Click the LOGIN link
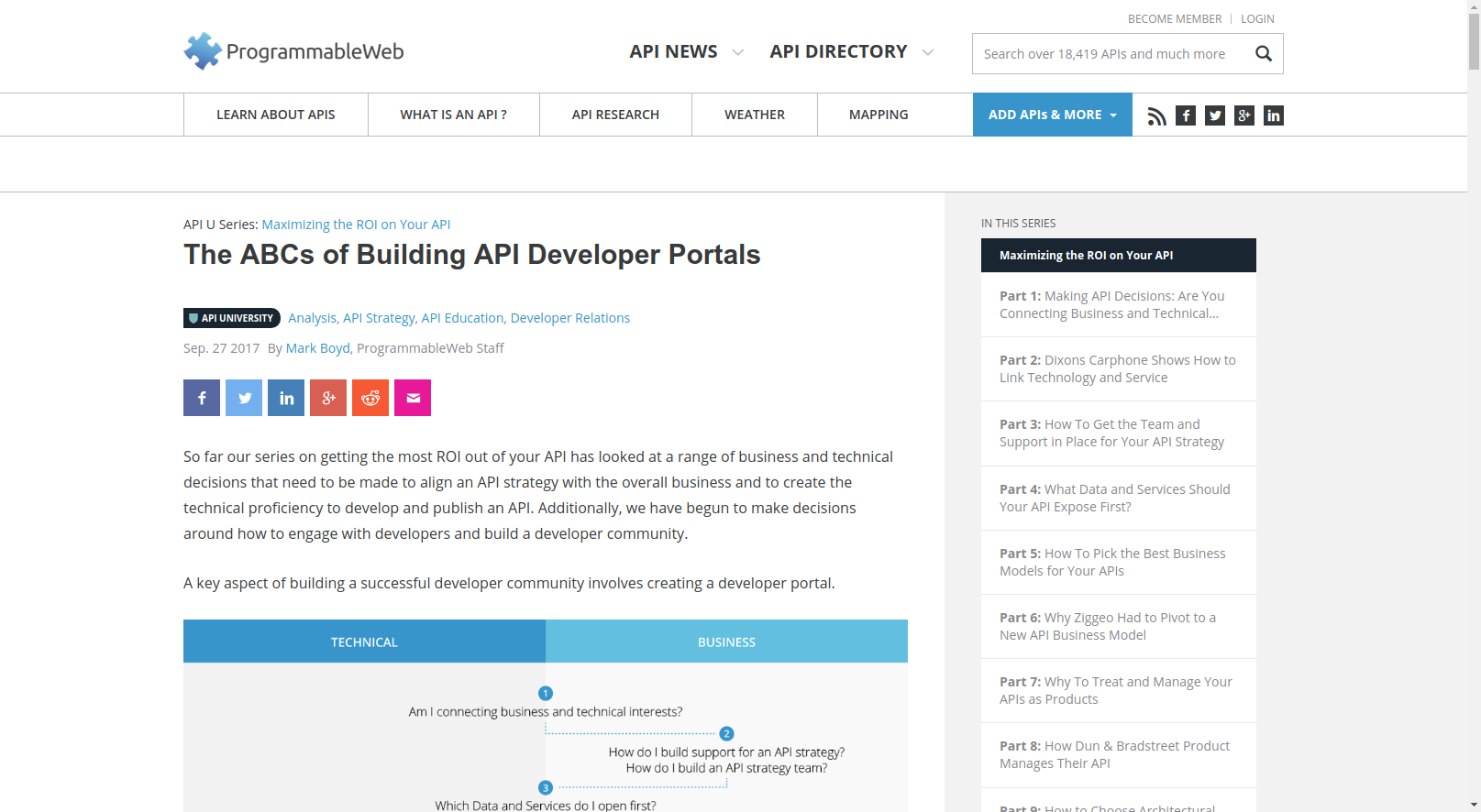Viewport: 1481px width, 812px height. click(1257, 18)
